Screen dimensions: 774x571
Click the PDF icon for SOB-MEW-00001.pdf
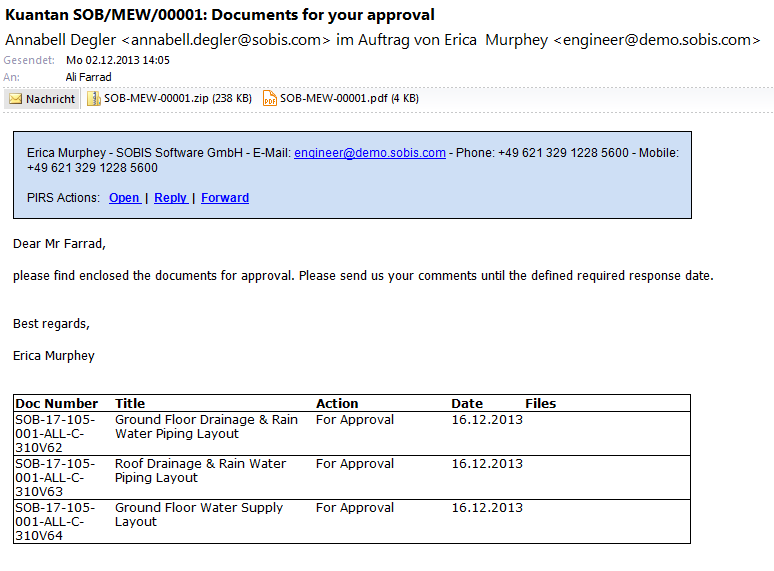point(270,99)
